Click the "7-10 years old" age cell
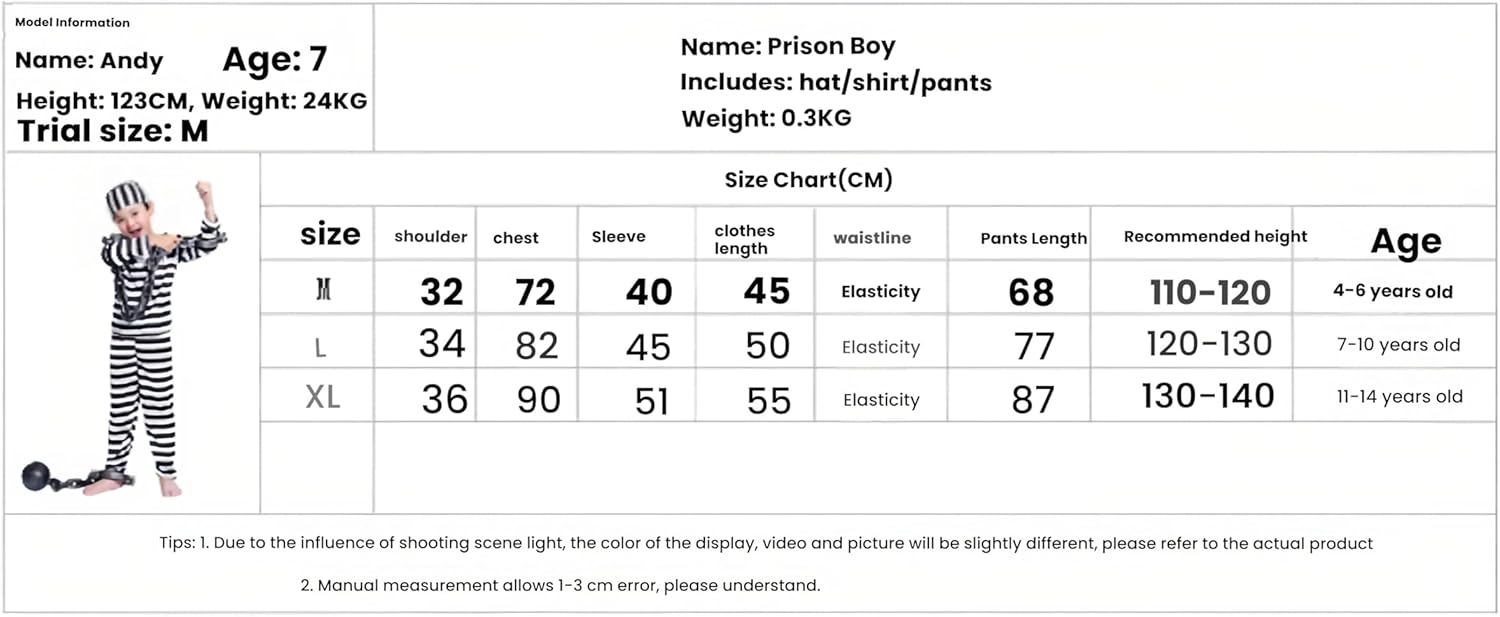 pyautogui.click(x=1399, y=345)
